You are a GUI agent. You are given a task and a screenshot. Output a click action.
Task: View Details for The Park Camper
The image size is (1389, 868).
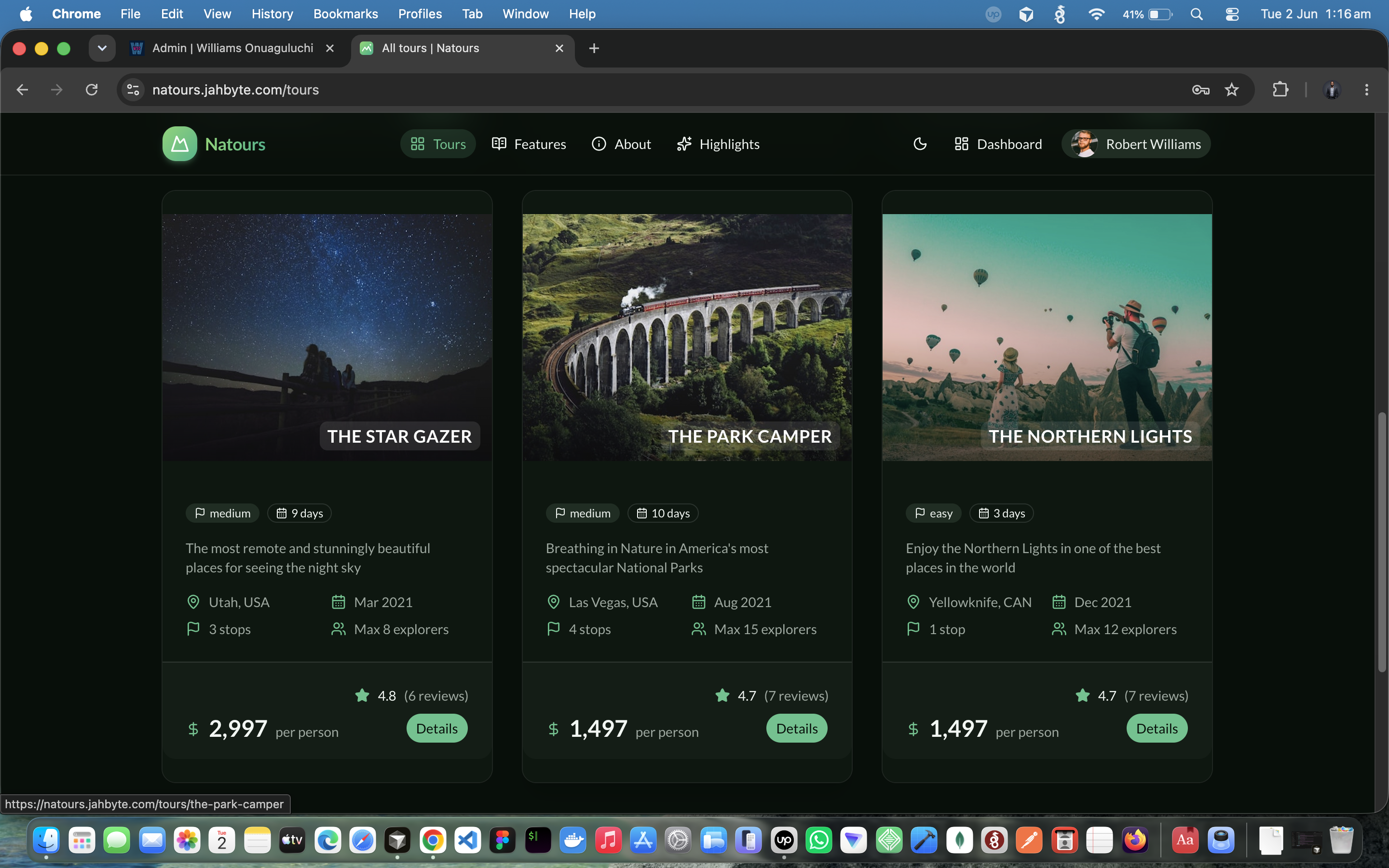click(797, 728)
